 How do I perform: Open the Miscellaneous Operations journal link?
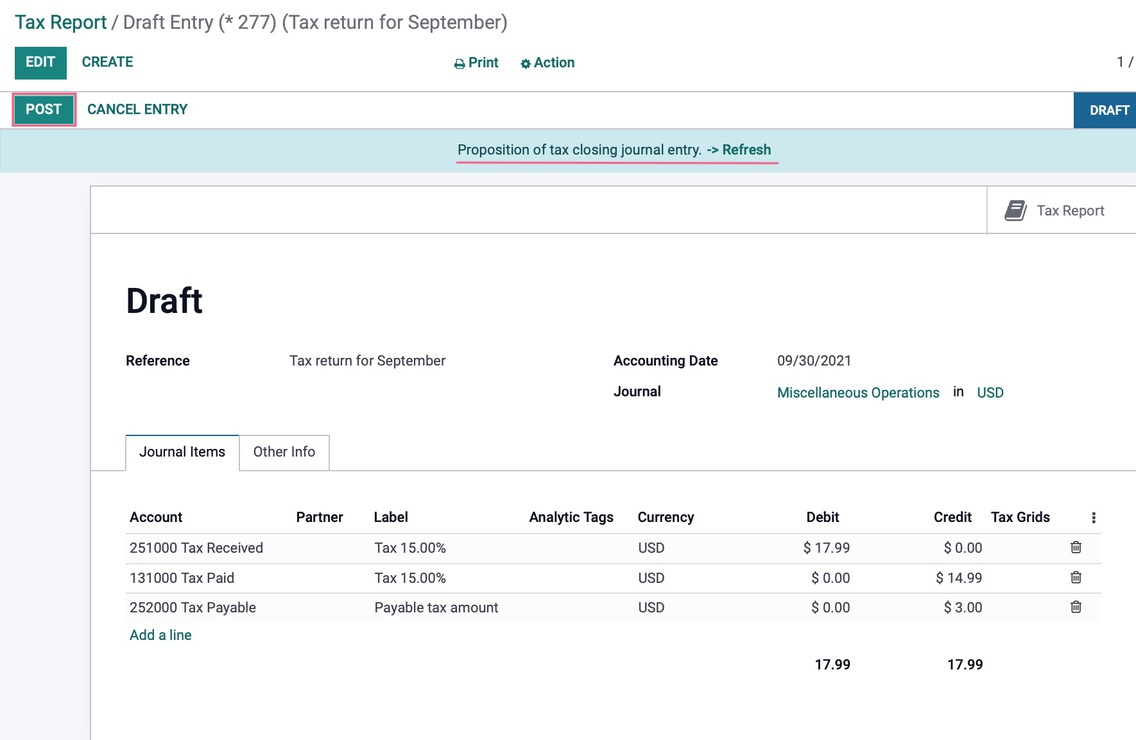(858, 393)
